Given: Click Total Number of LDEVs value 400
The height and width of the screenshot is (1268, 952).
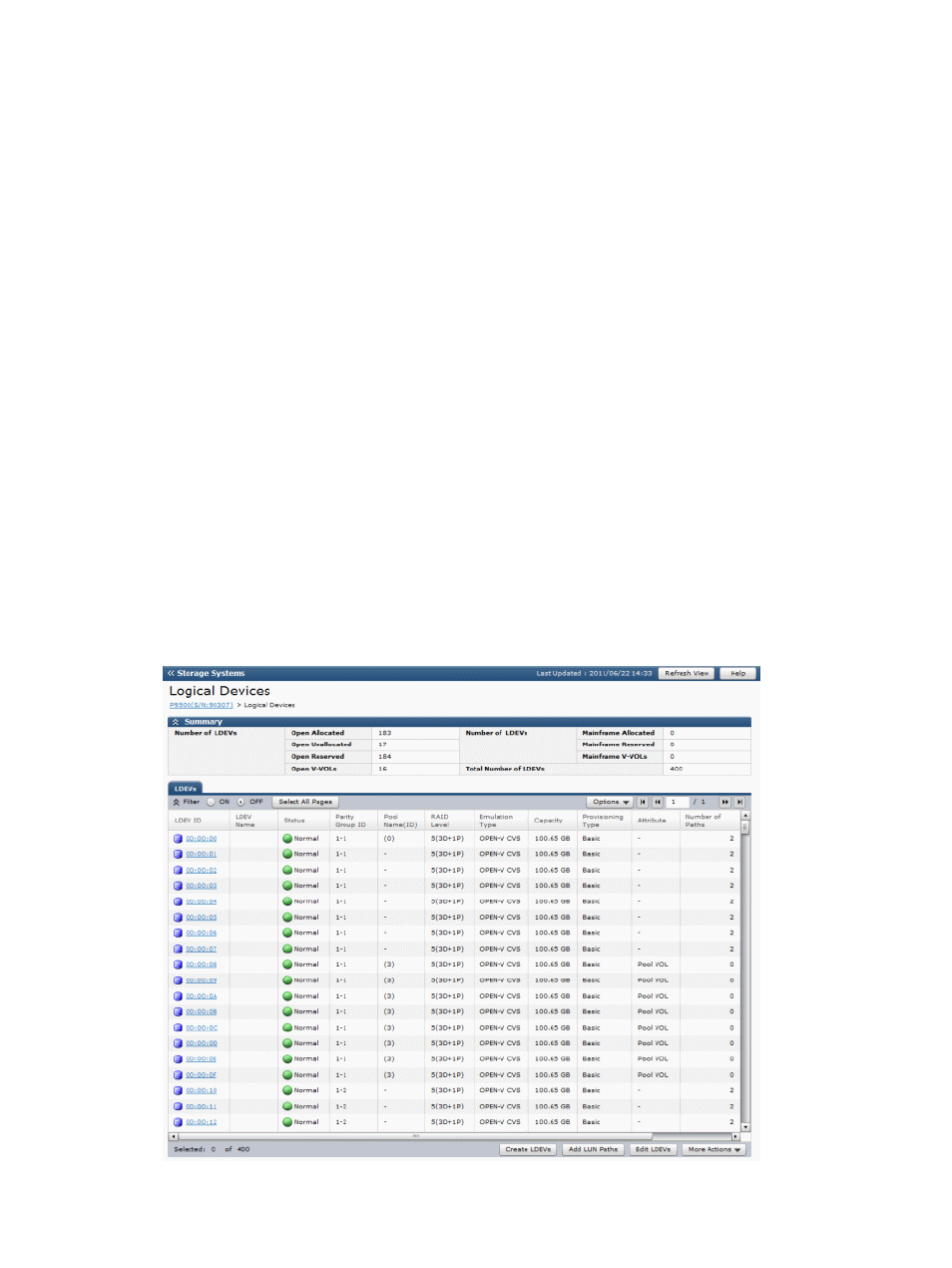Looking at the screenshot, I should click(677, 769).
